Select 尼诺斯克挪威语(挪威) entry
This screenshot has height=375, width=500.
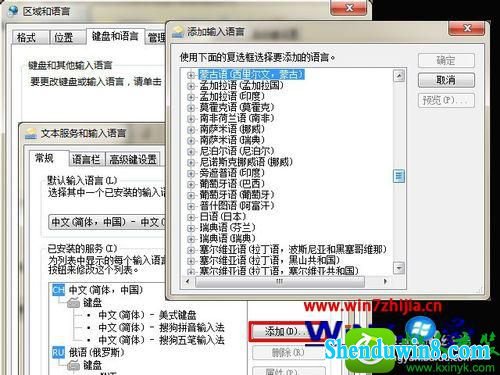(x=246, y=162)
